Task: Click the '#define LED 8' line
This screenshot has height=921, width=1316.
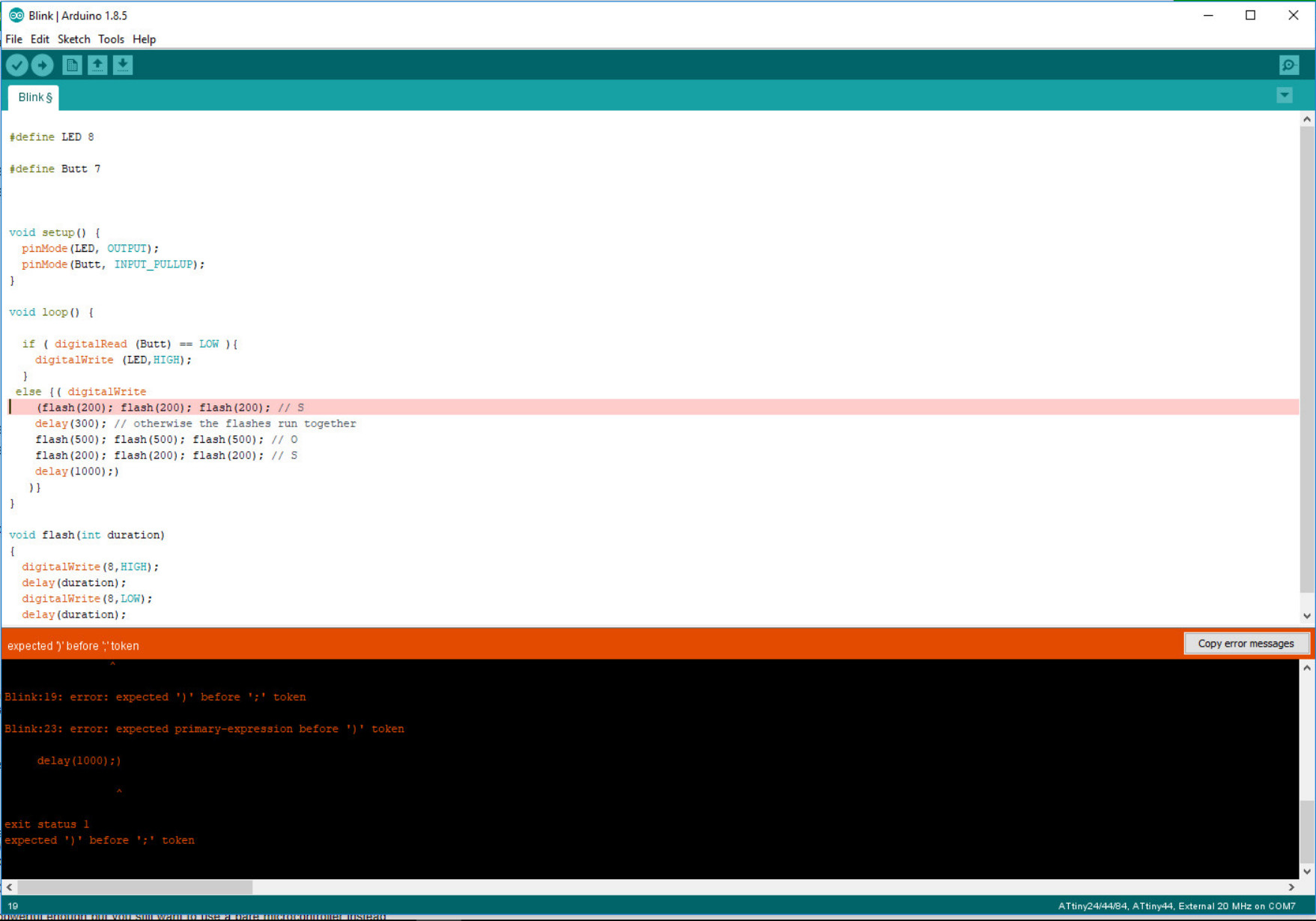Action: point(52,137)
